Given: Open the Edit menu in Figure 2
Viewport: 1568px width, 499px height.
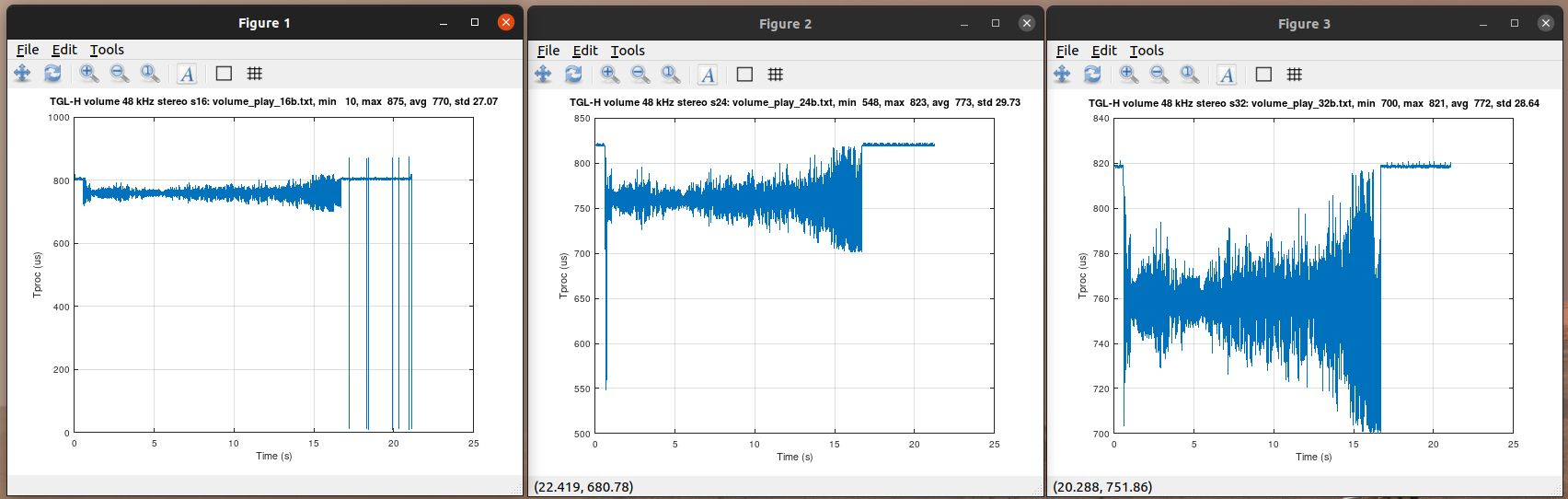Looking at the screenshot, I should [x=585, y=51].
